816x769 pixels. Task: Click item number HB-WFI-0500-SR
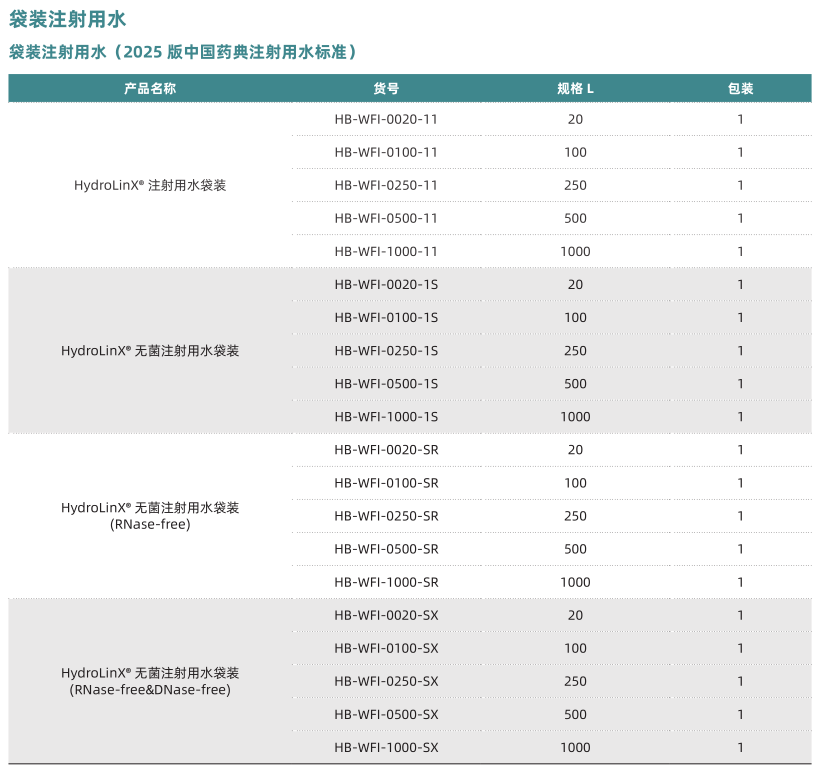click(x=386, y=549)
